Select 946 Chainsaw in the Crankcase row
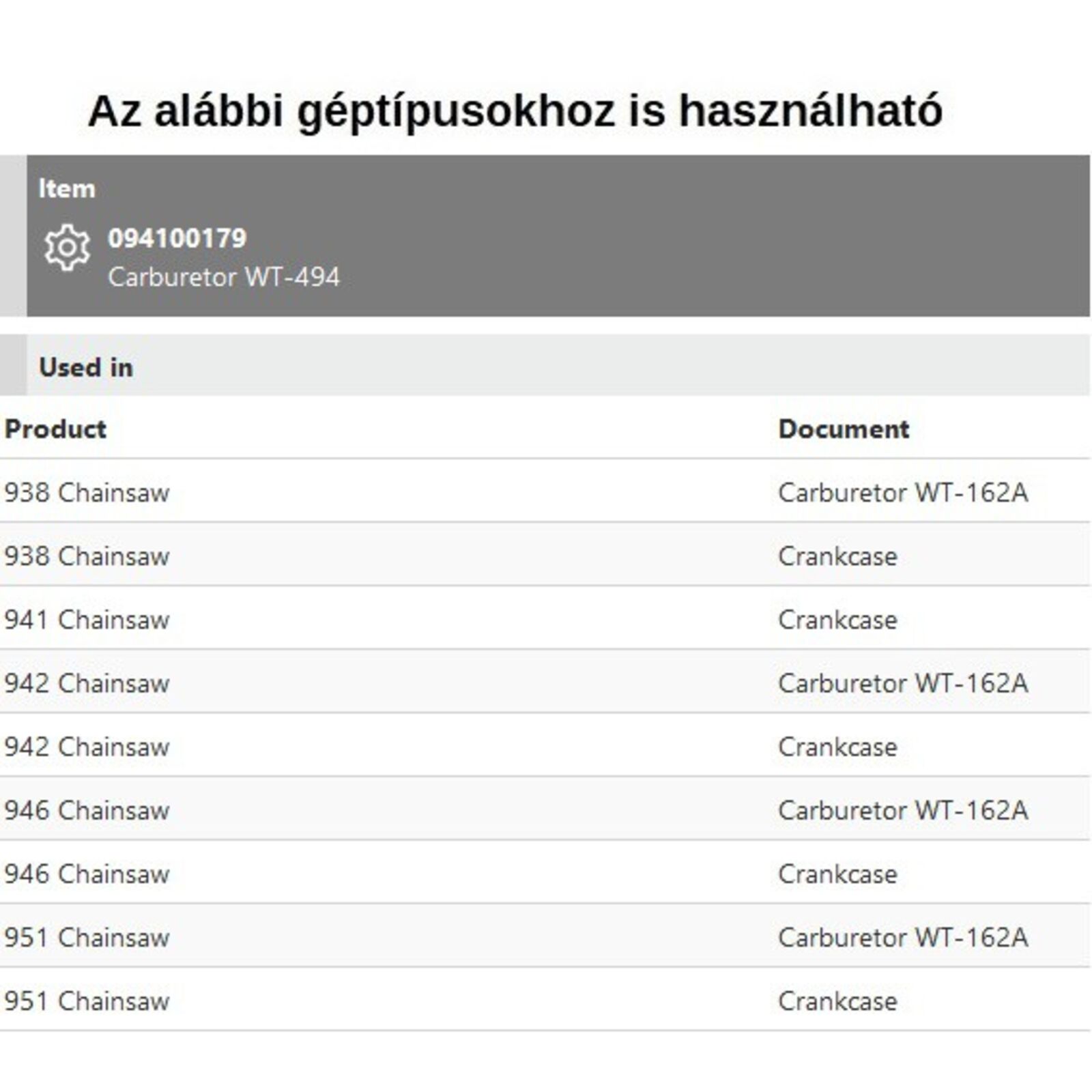 point(87,874)
